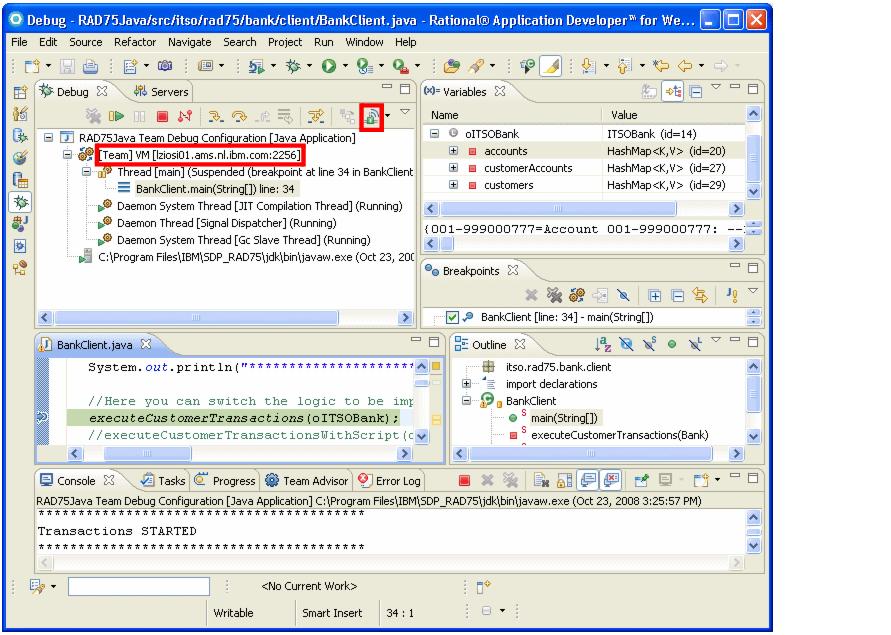Open the Debug launch dropdown arrow in main toolbar
891x635 pixels.
click(x=309, y=67)
